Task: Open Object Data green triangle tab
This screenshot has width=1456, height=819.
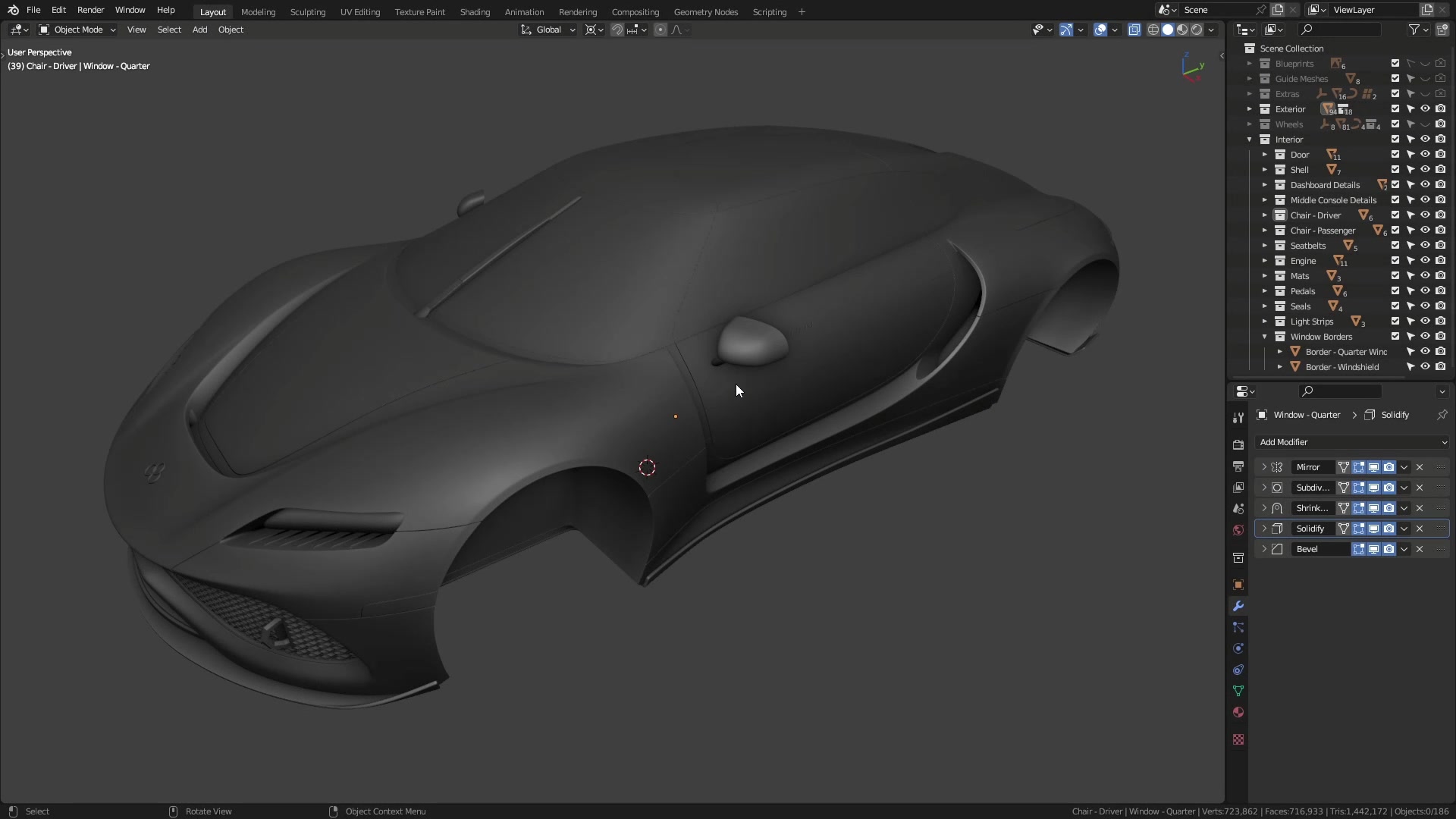Action: coord(1238,691)
